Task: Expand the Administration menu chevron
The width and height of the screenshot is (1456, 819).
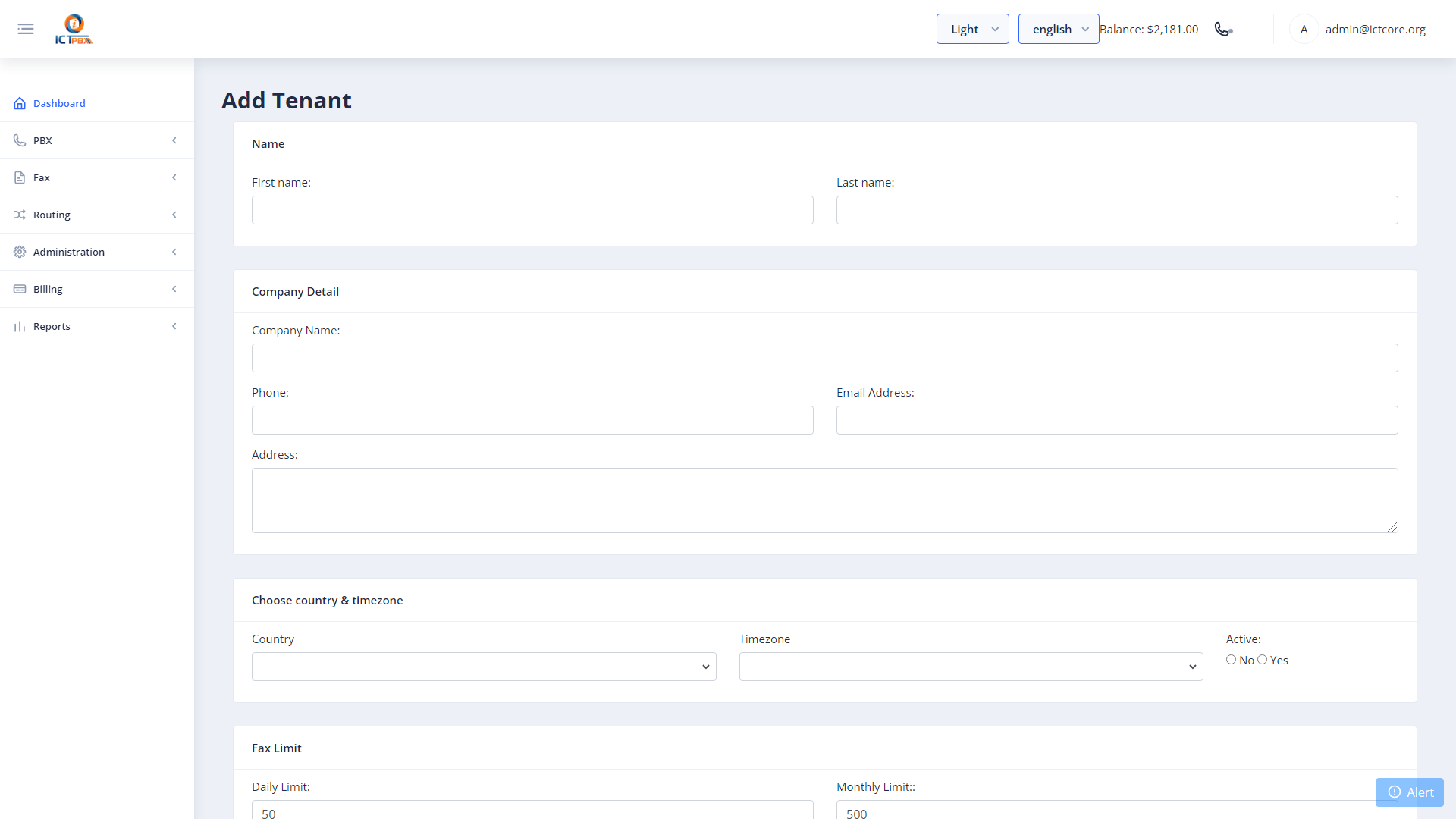Action: pyautogui.click(x=174, y=252)
